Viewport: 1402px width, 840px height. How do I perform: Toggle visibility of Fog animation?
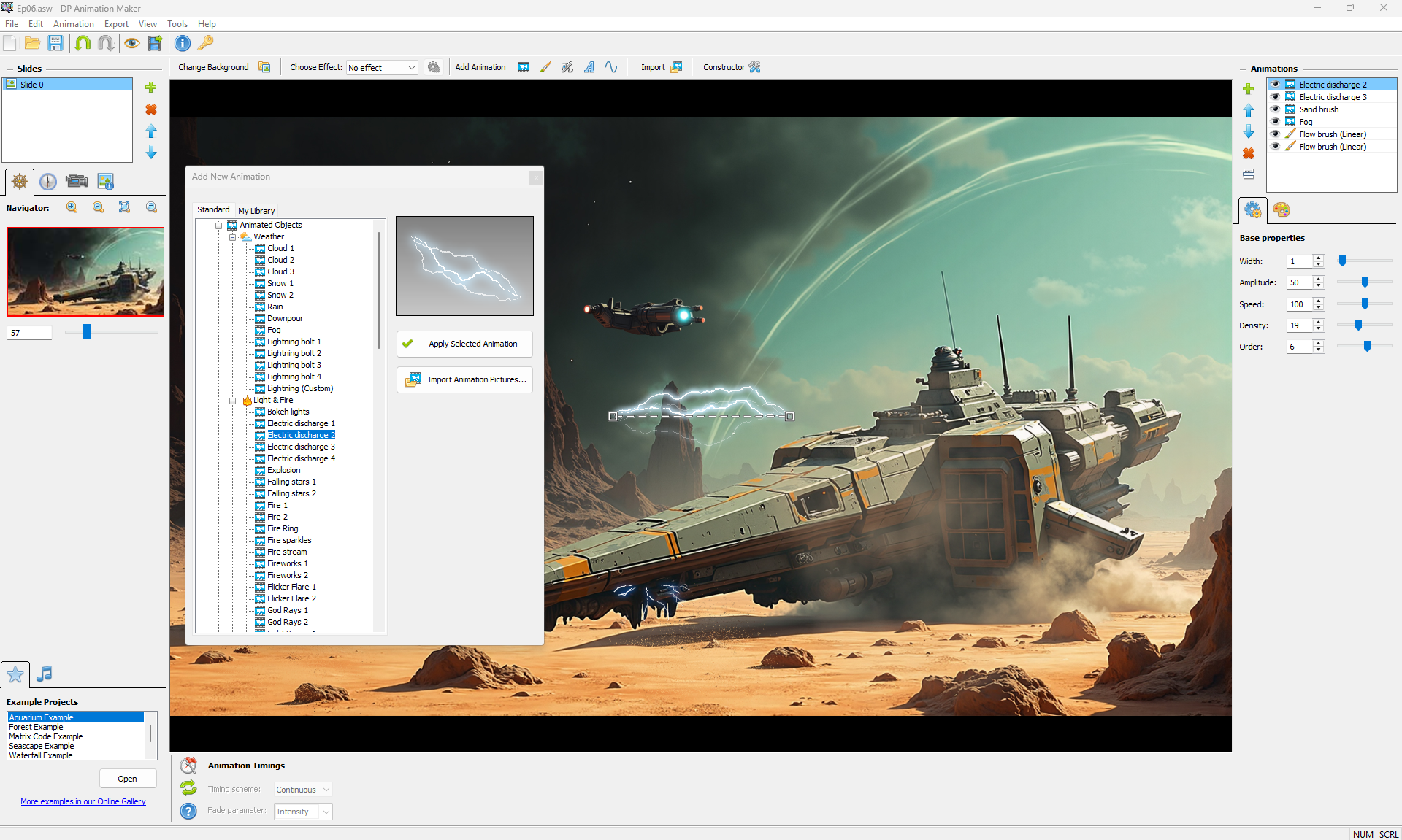click(x=1275, y=122)
